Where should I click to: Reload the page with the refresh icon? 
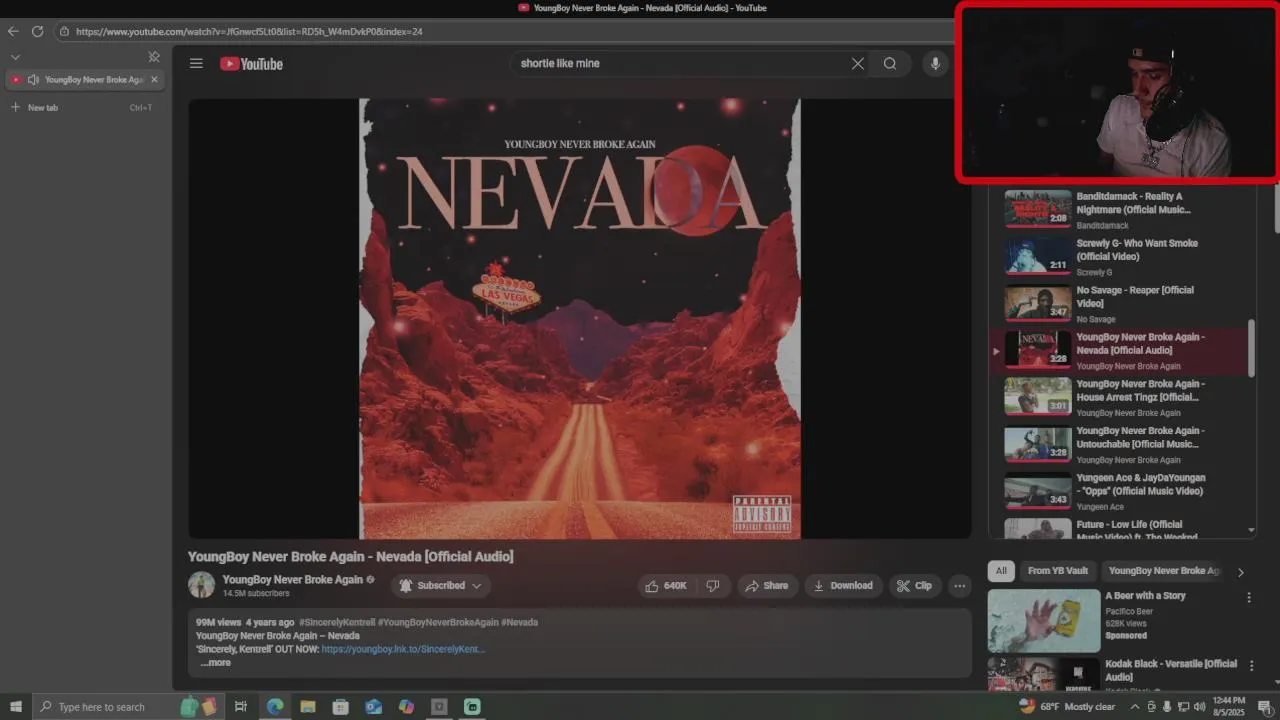coord(37,31)
